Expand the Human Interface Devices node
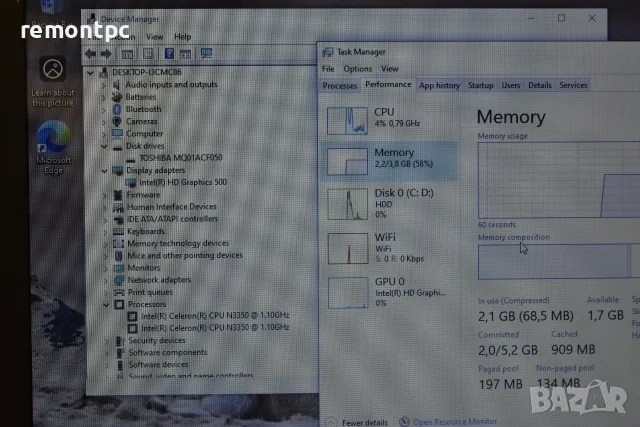 coord(105,207)
